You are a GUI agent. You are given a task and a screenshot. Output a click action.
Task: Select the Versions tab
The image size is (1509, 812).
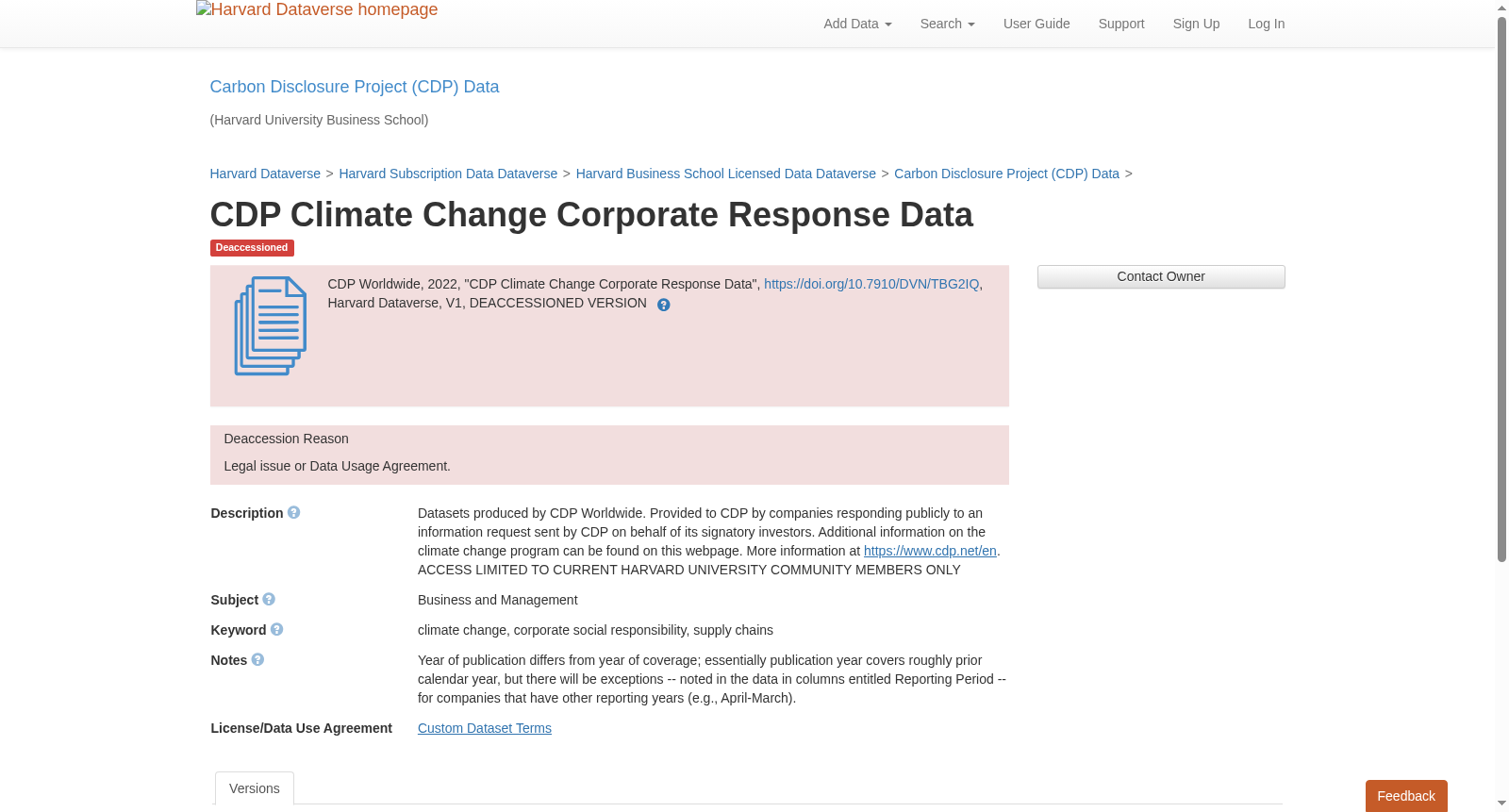pyautogui.click(x=255, y=788)
